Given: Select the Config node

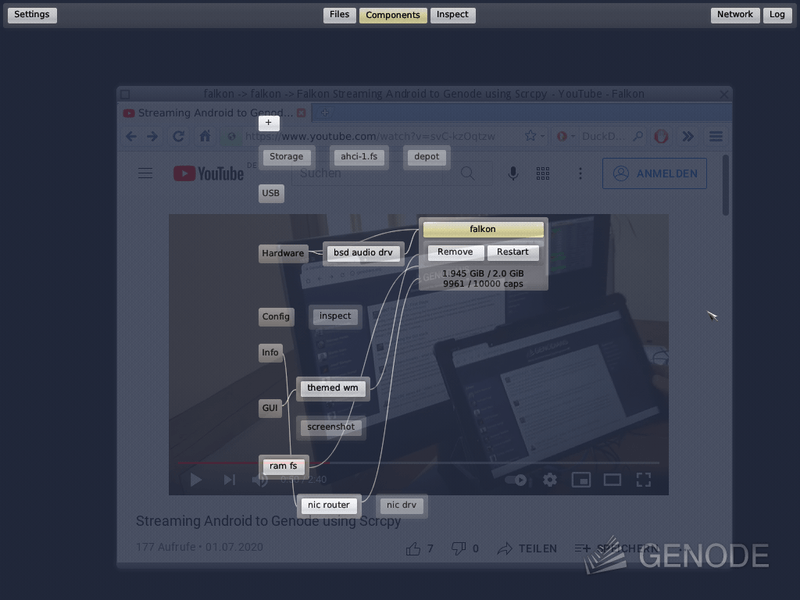Looking at the screenshot, I should click(276, 316).
